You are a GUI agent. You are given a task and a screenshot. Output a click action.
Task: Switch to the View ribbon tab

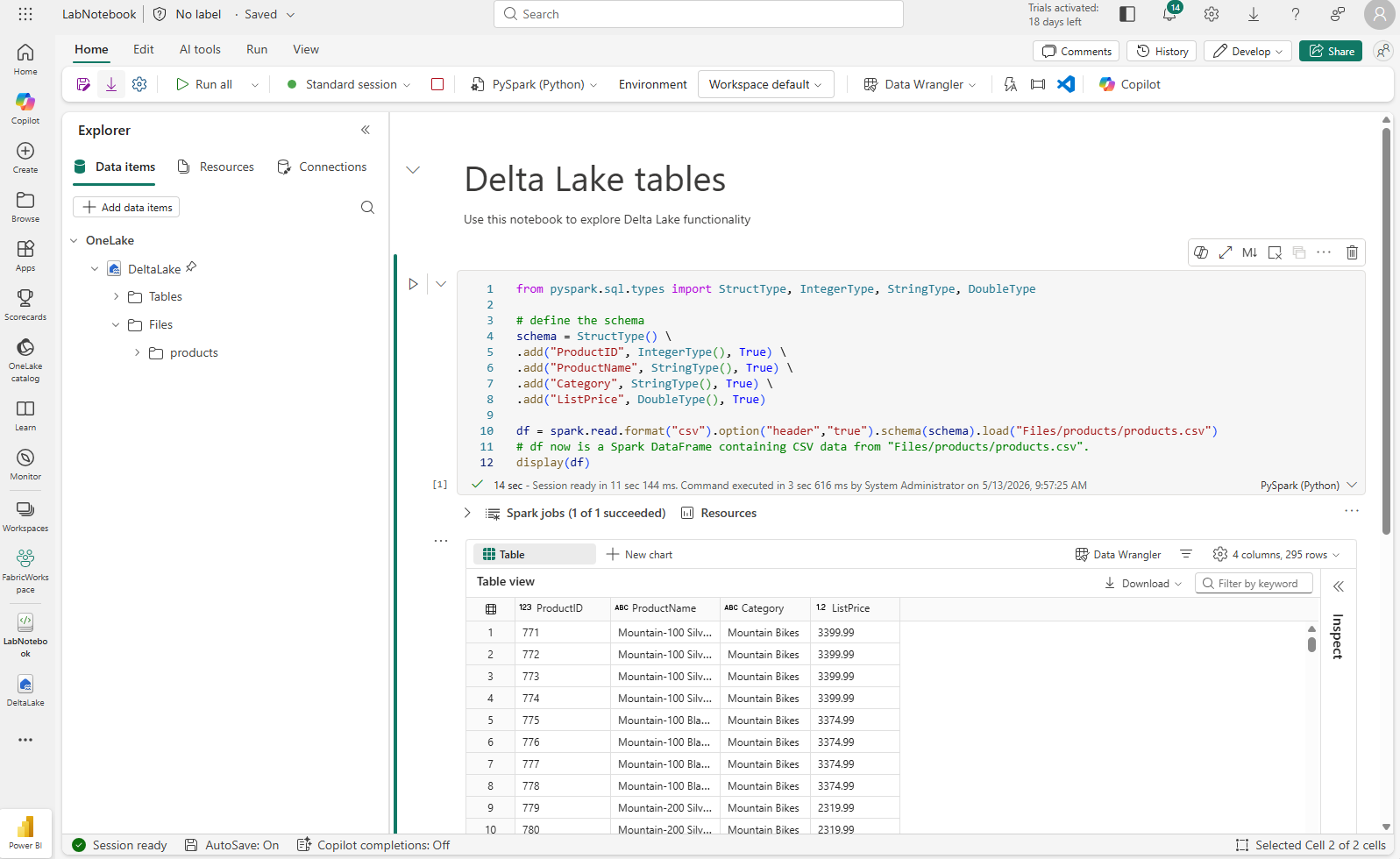tap(306, 50)
